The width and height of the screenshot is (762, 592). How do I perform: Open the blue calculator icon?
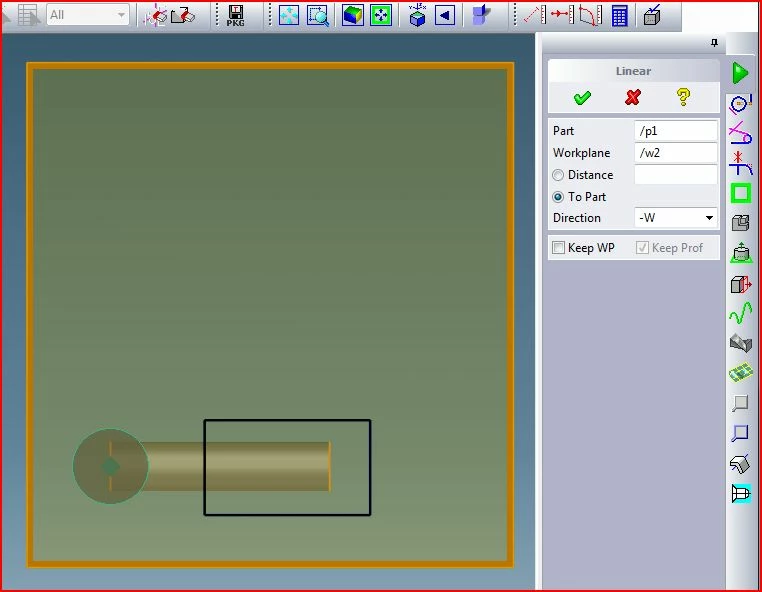tap(620, 16)
